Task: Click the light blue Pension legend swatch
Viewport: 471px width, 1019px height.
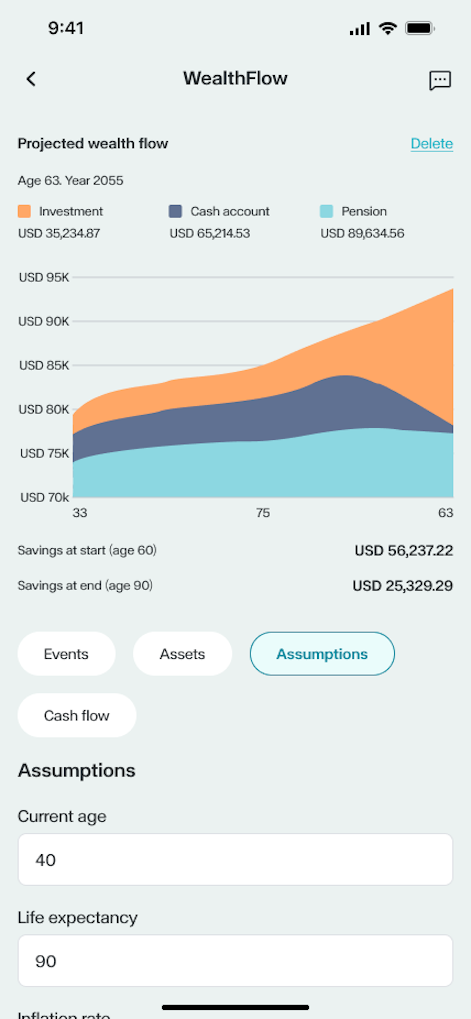Action: [x=327, y=211]
